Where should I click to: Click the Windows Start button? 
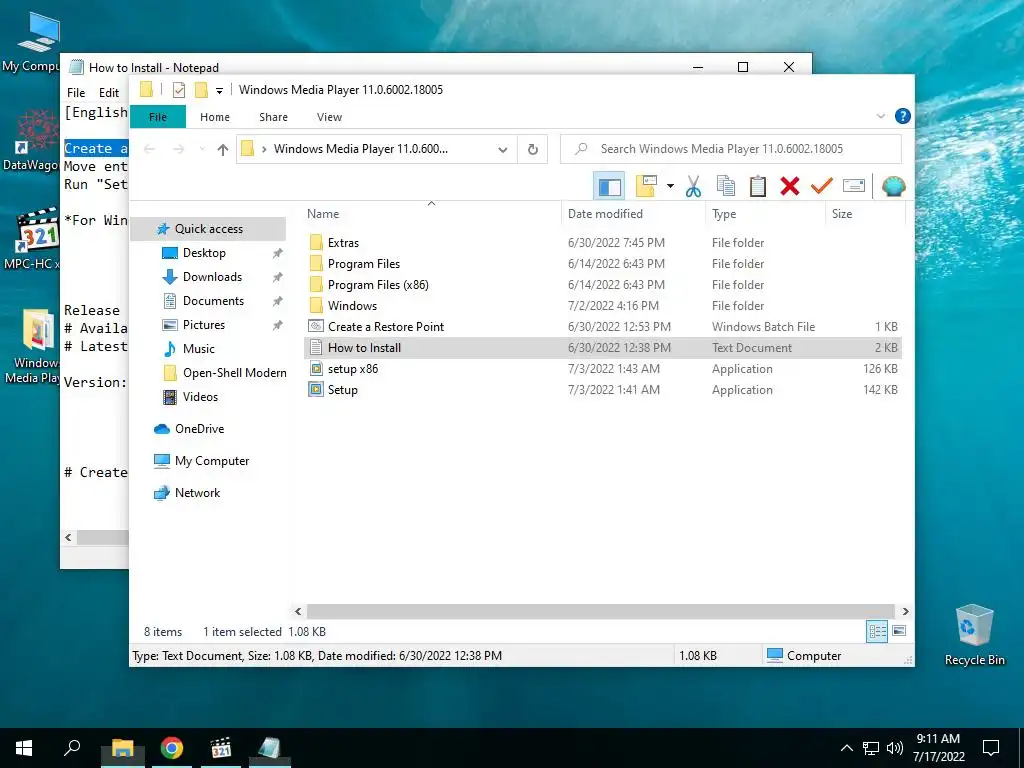pyautogui.click(x=24, y=748)
